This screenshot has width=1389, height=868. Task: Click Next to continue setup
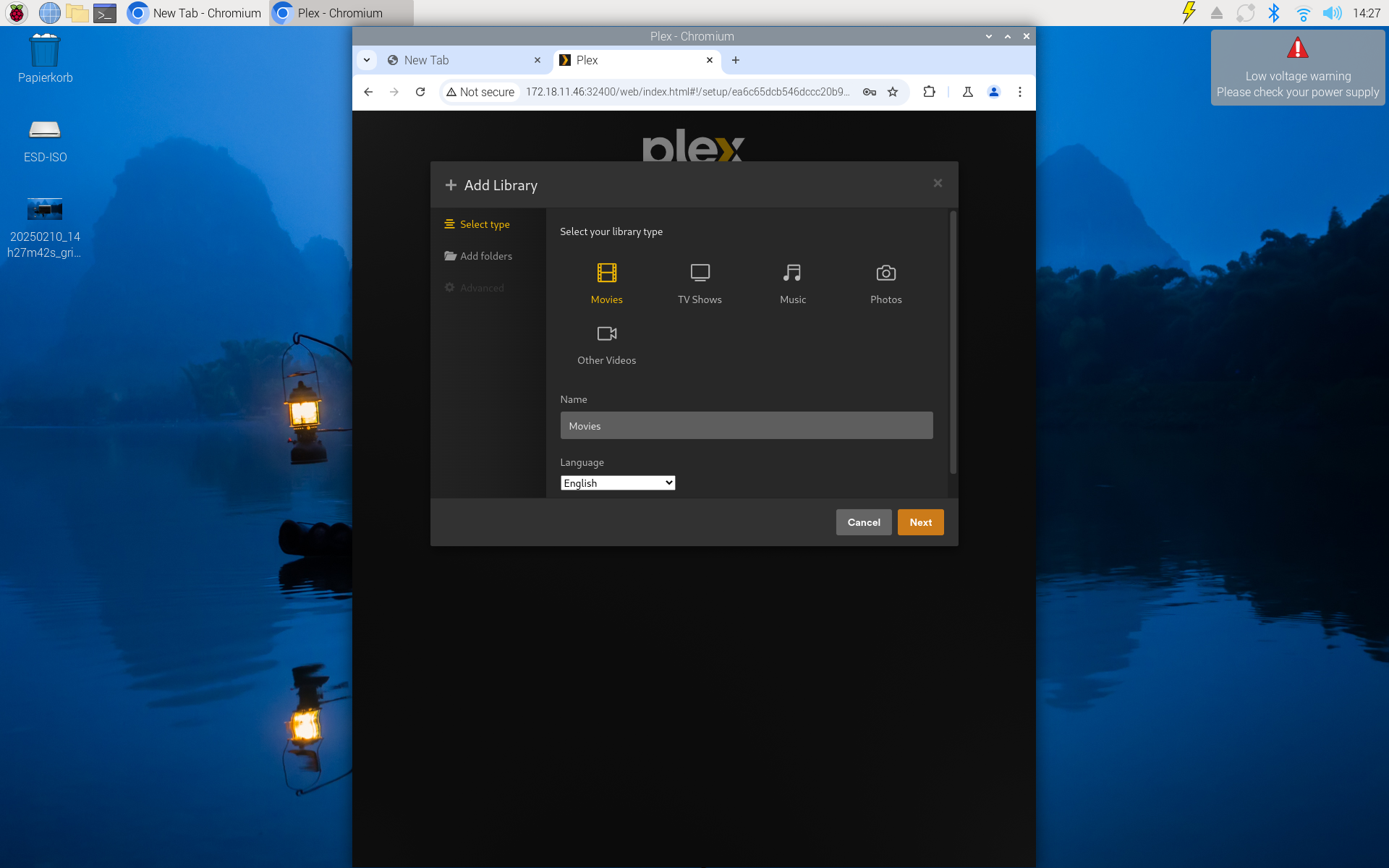tap(921, 522)
